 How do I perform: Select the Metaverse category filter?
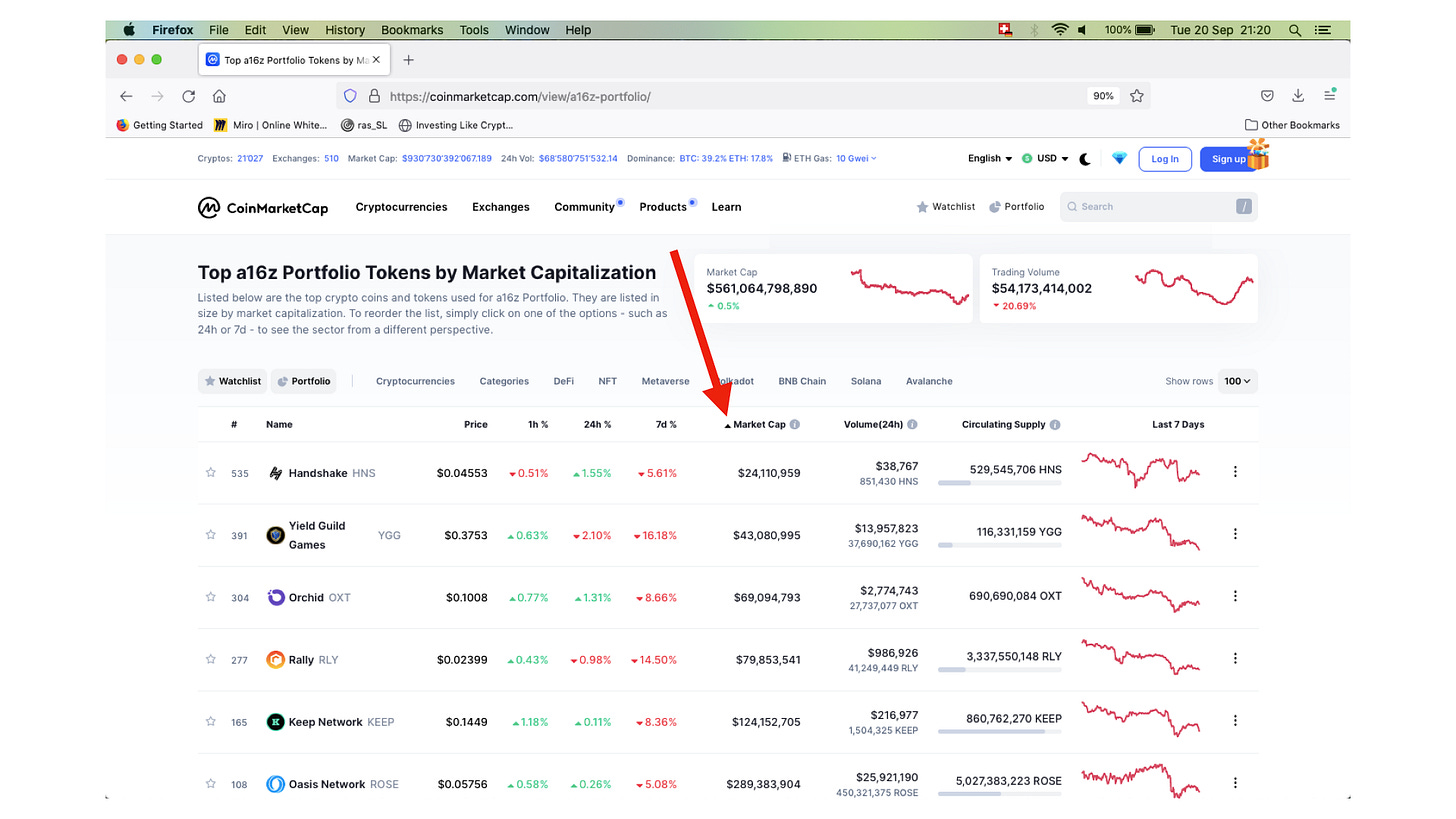coord(665,381)
